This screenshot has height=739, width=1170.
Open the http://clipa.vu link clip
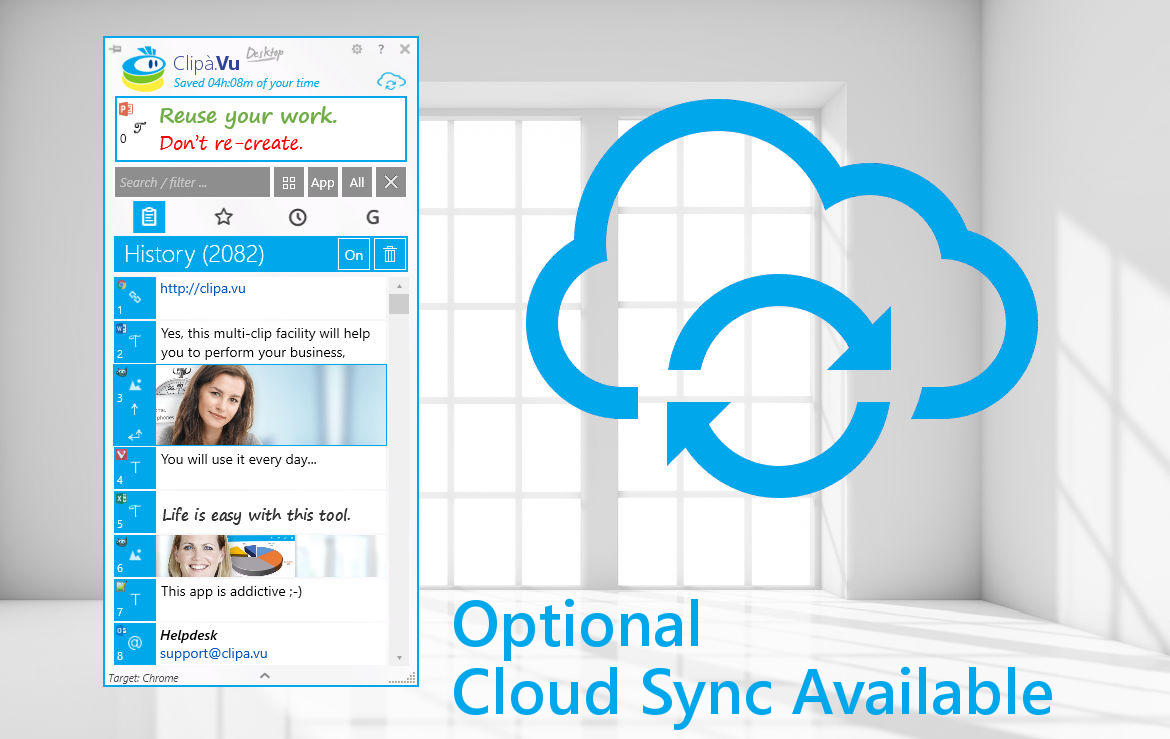coord(202,288)
